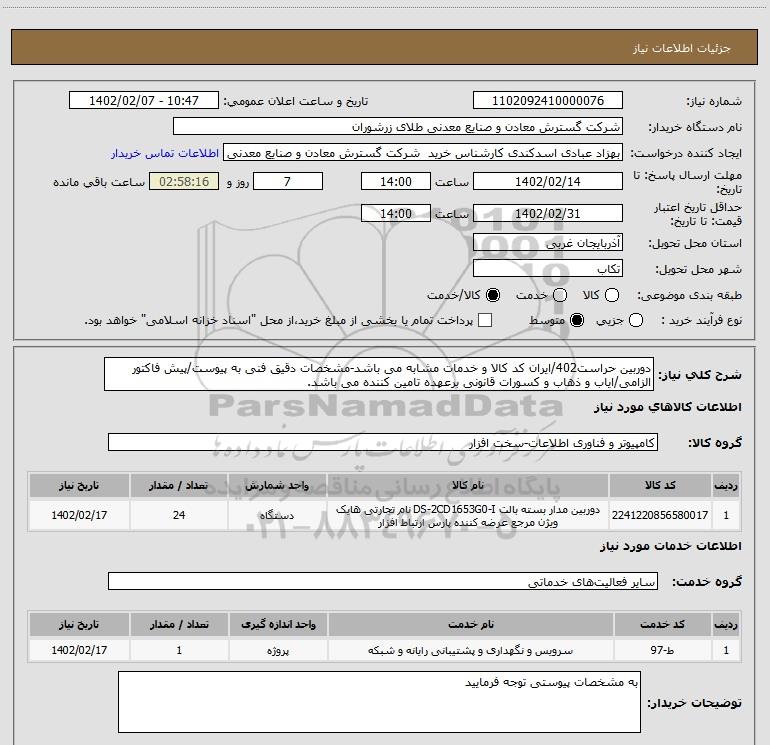
Task: Click the service row date 1402/02/17
Action: pyautogui.click(x=79, y=650)
